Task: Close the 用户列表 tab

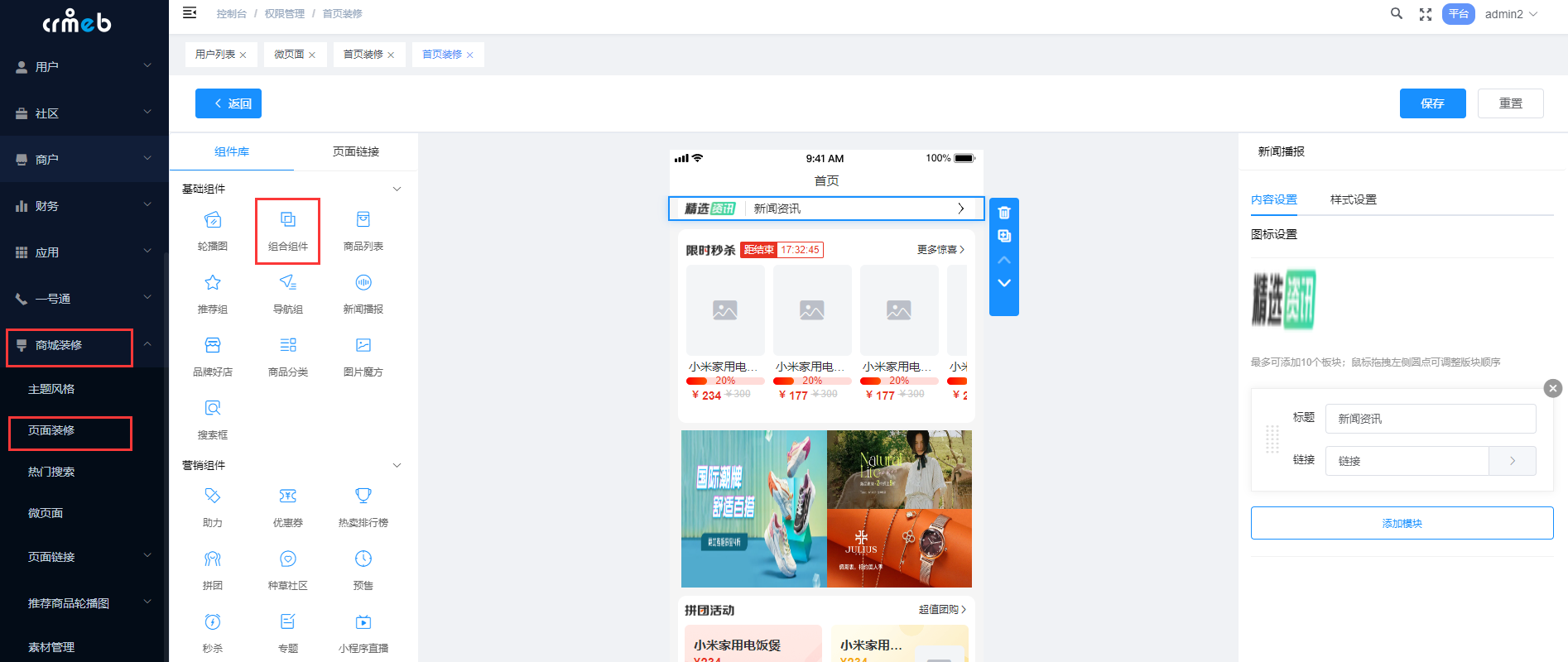Action: tap(243, 55)
